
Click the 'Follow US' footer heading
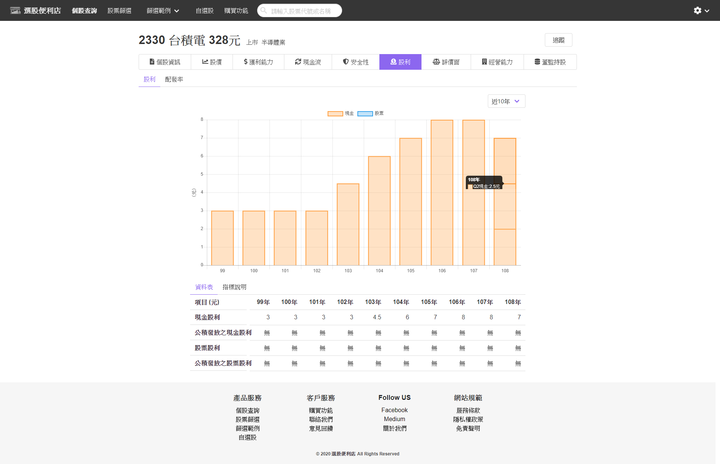394,397
